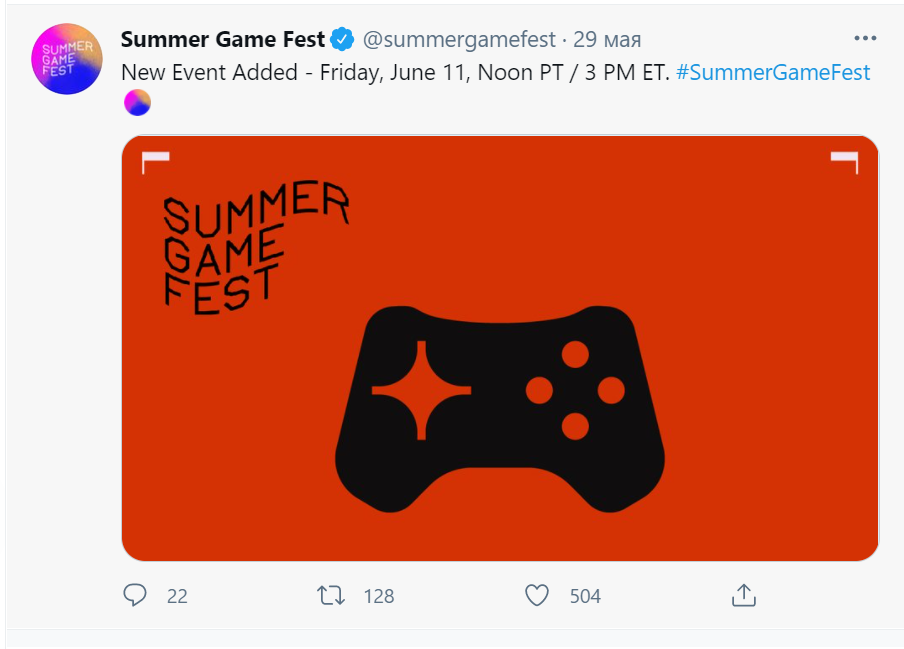
Task: Click the like count of 504
Action: 585,596
